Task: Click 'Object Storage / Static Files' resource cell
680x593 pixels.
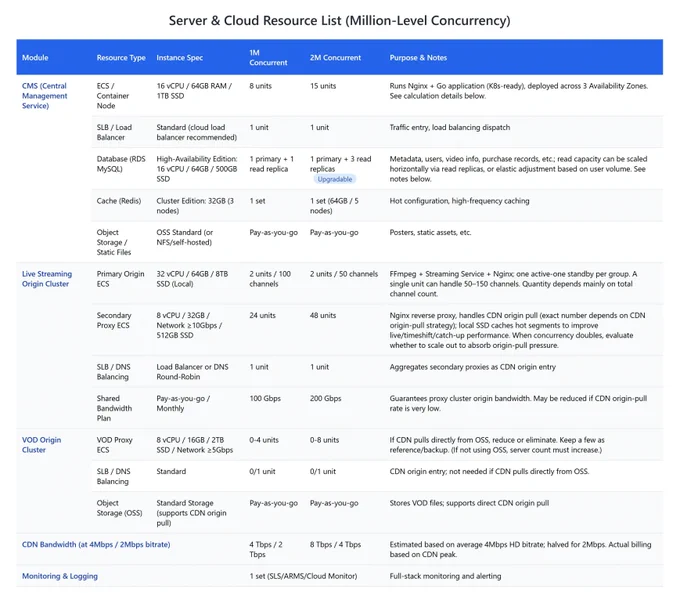Action: click(114, 242)
